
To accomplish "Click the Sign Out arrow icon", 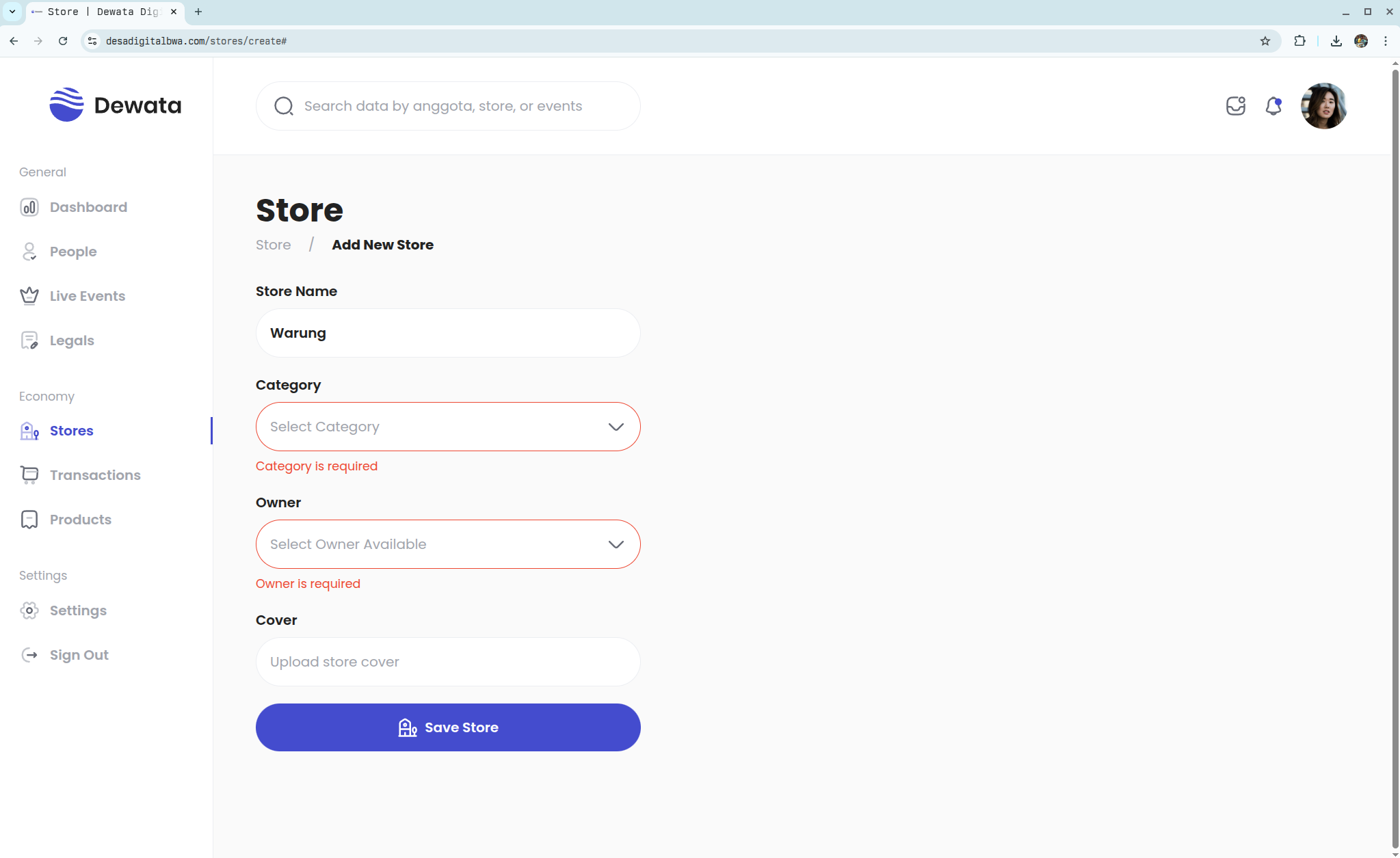I will point(29,655).
